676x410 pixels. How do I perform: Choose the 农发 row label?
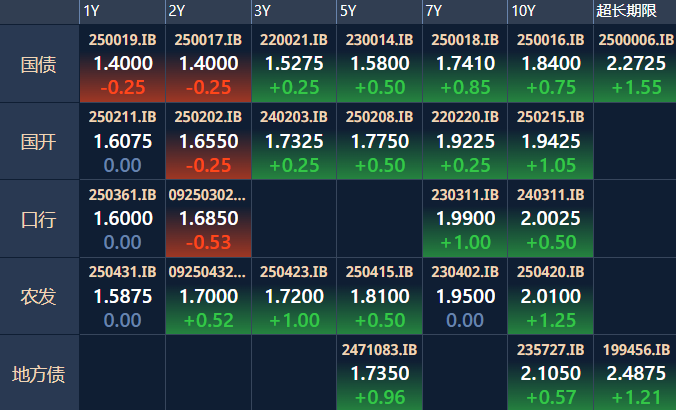tap(39, 297)
